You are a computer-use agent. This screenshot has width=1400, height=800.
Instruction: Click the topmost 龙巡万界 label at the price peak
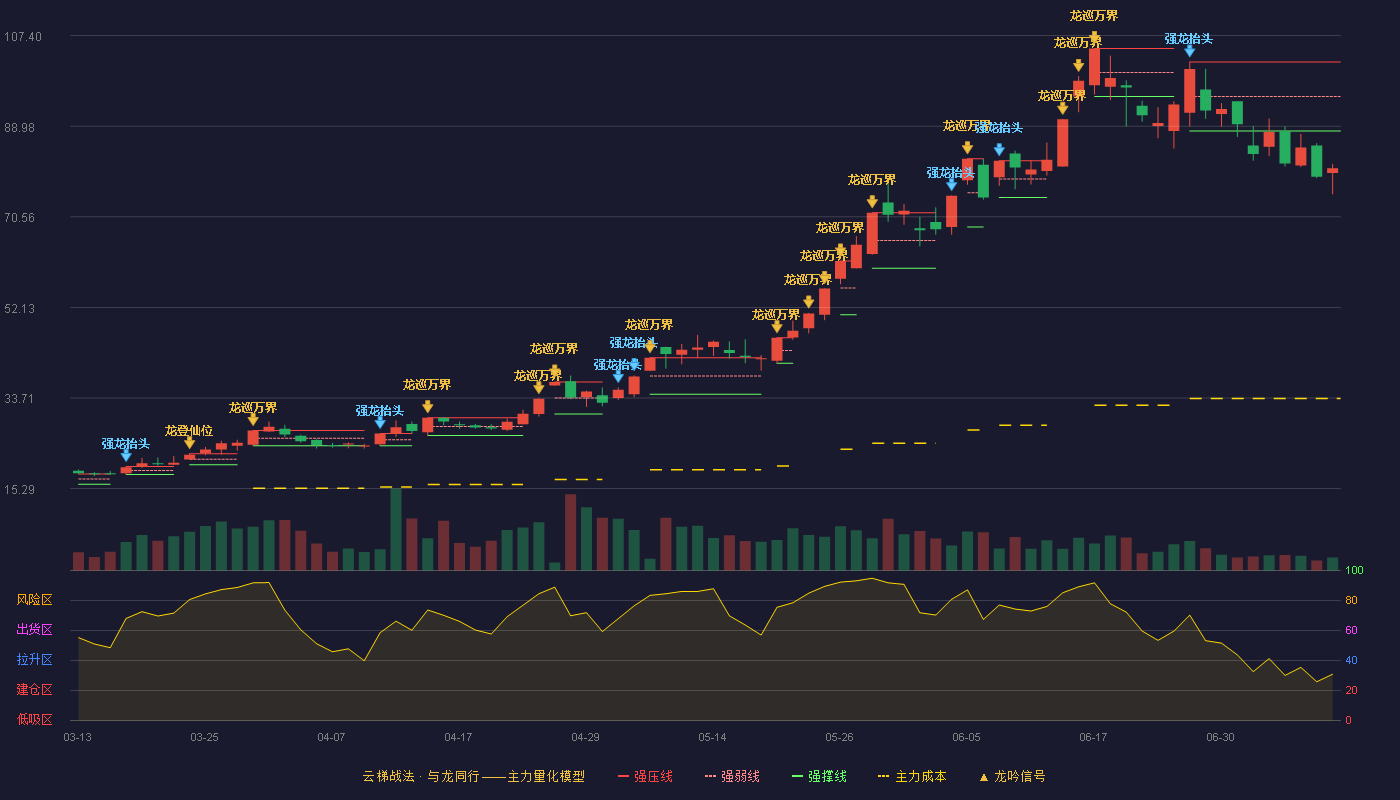pyautogui.click(x=1094, y=16)
